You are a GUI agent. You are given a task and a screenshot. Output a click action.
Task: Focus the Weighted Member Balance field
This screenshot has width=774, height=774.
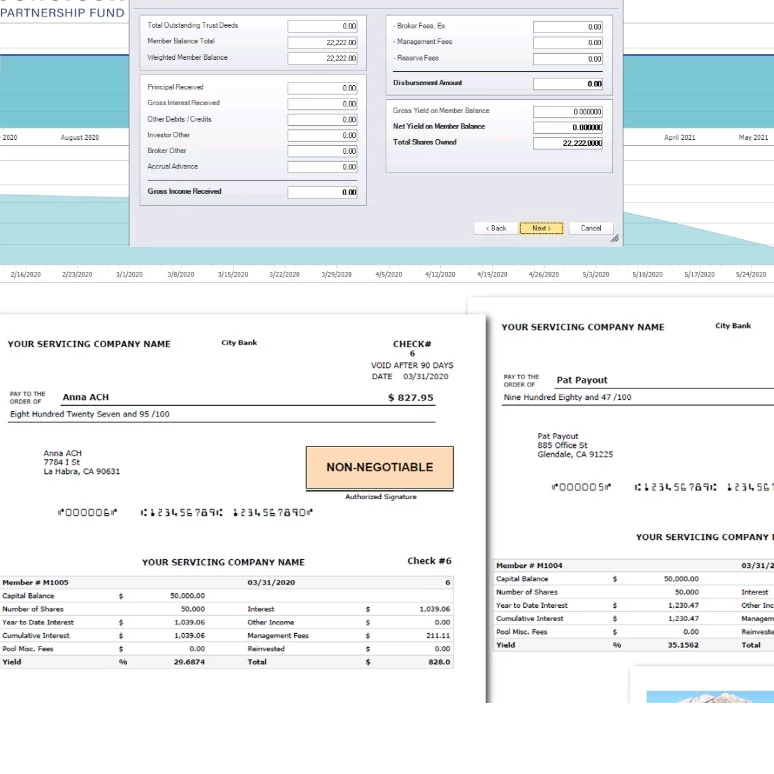pyautogui.click(x=322, y=58)
